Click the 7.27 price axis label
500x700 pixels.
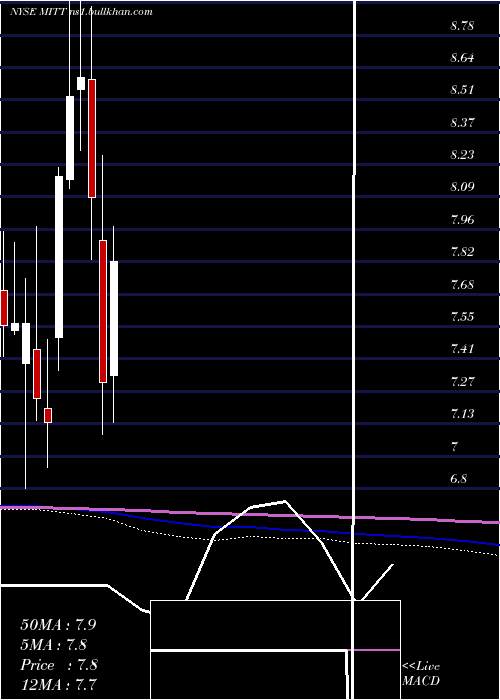462,381
